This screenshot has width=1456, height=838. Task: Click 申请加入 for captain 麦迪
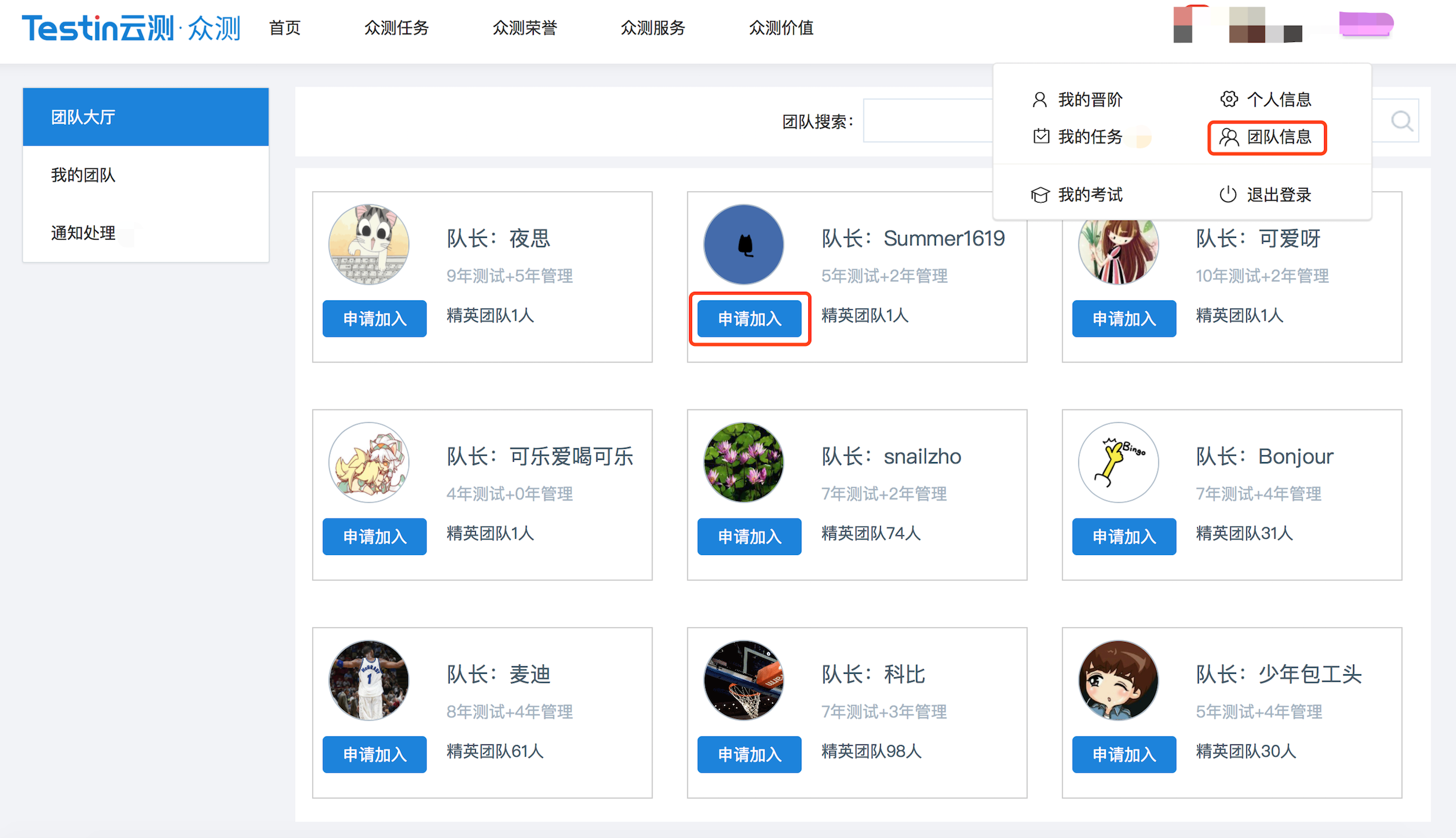click(x=374, y=755)
